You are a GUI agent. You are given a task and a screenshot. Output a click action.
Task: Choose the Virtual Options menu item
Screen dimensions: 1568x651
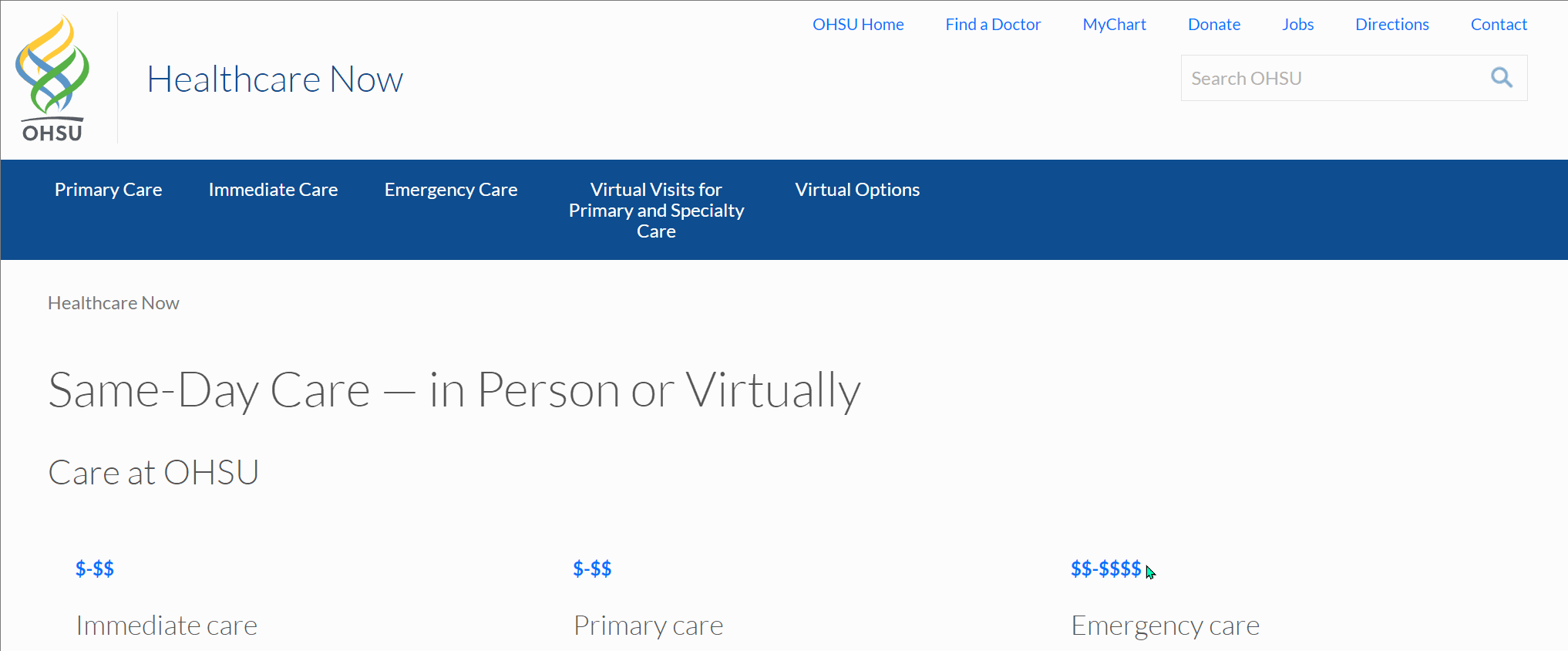[x=857, y=190]
